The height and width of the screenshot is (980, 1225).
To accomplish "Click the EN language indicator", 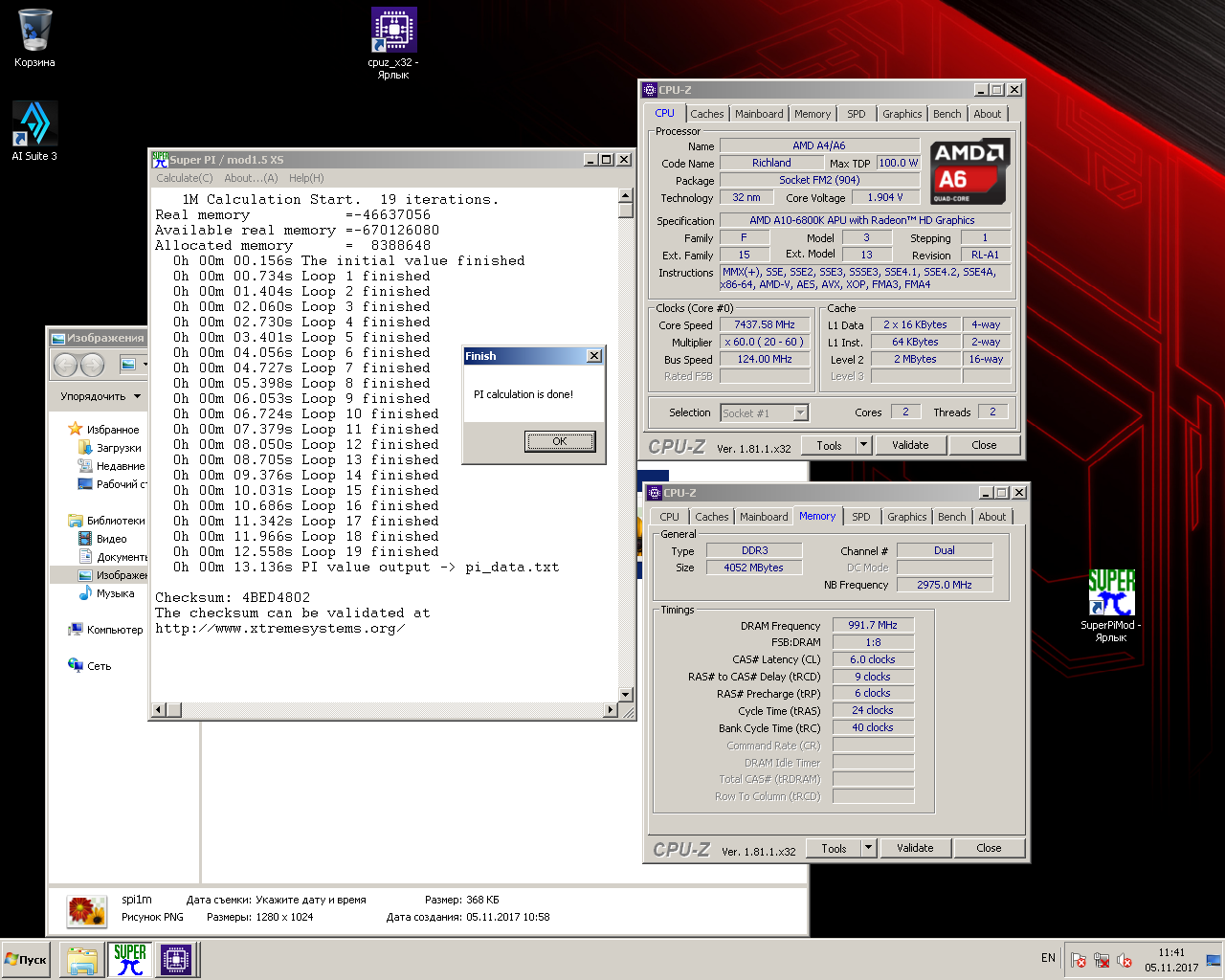I will pyautogui.click(x=1048, y=958).
